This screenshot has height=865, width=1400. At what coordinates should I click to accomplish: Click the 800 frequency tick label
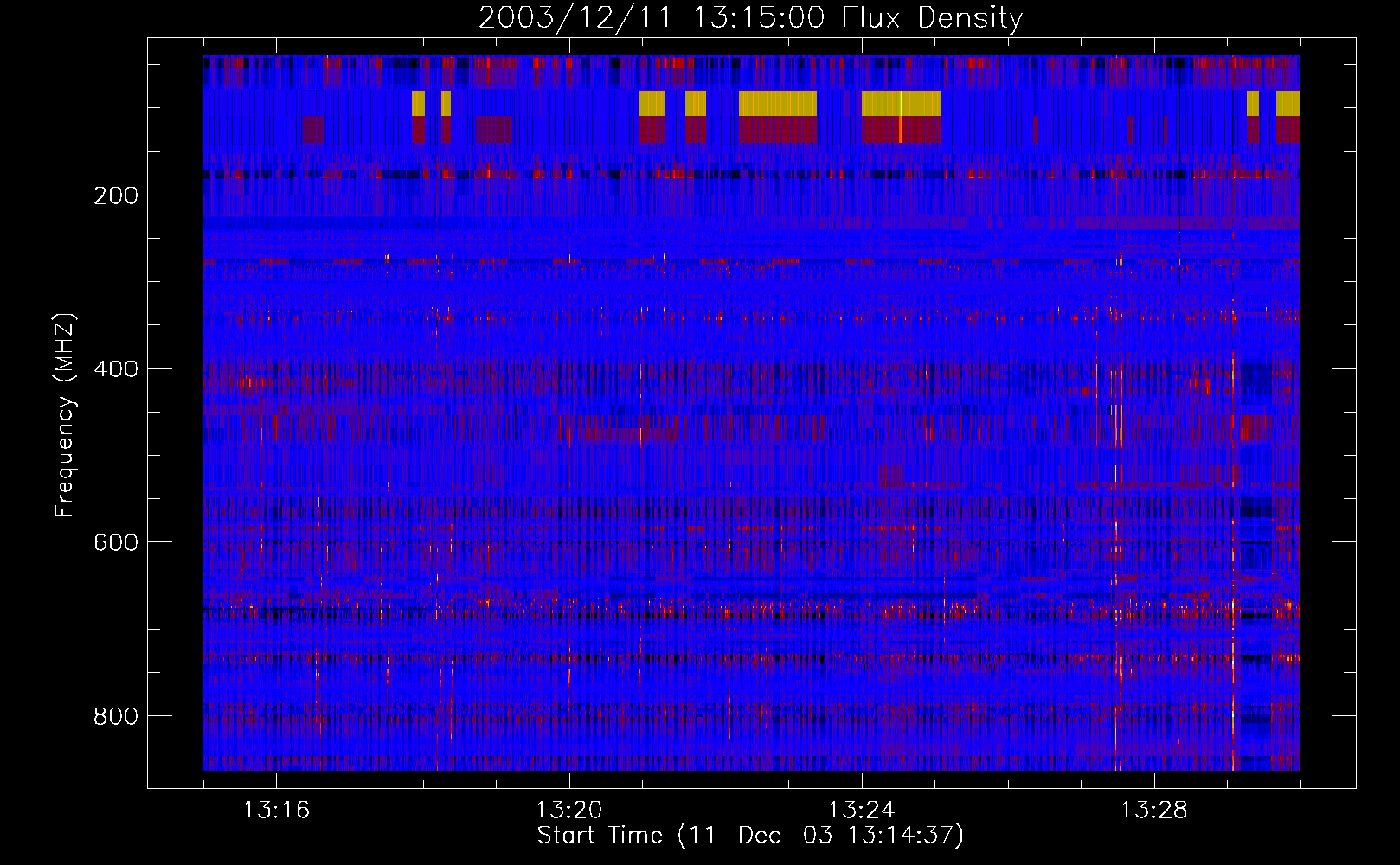[116, 716]
